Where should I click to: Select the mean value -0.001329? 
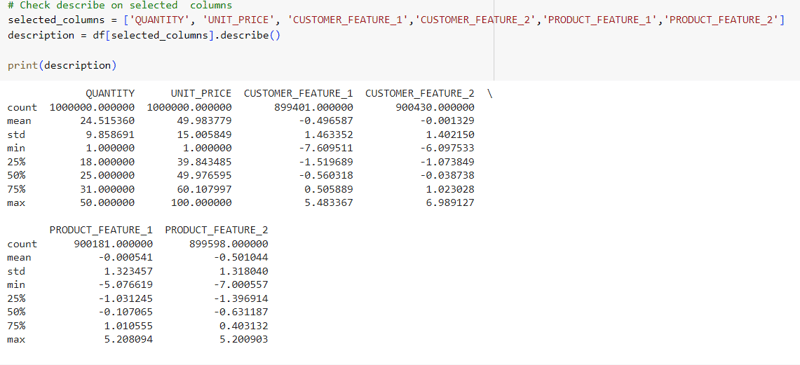pyautogui.click(x=447, y=121)
